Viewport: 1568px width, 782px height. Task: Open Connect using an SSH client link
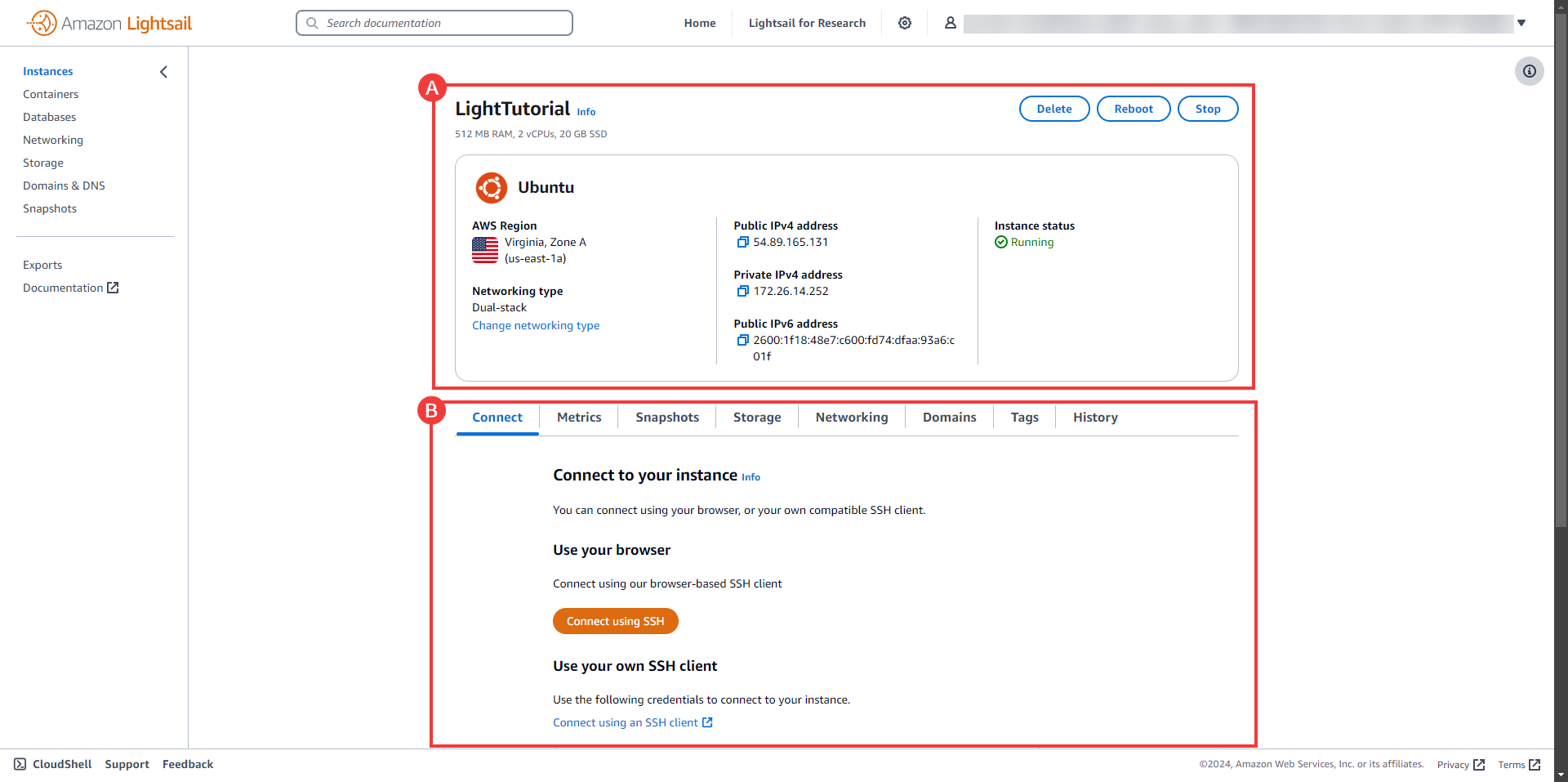(633, 722)
